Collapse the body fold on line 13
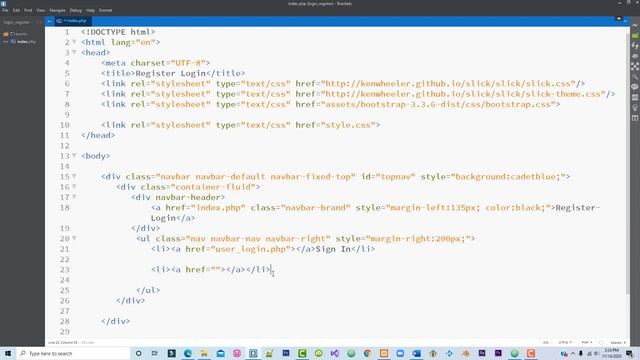The height and width of the screenshot is (360, 640). [x=74, y=155]
